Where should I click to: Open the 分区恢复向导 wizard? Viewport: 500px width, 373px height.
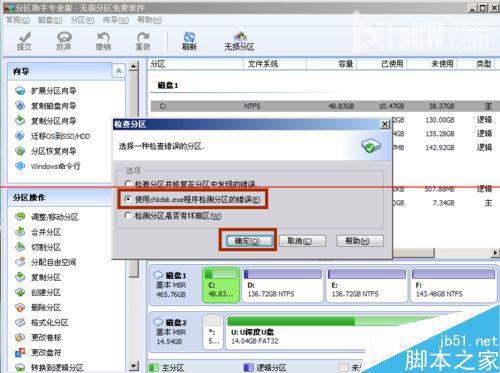tap(54, 151)
